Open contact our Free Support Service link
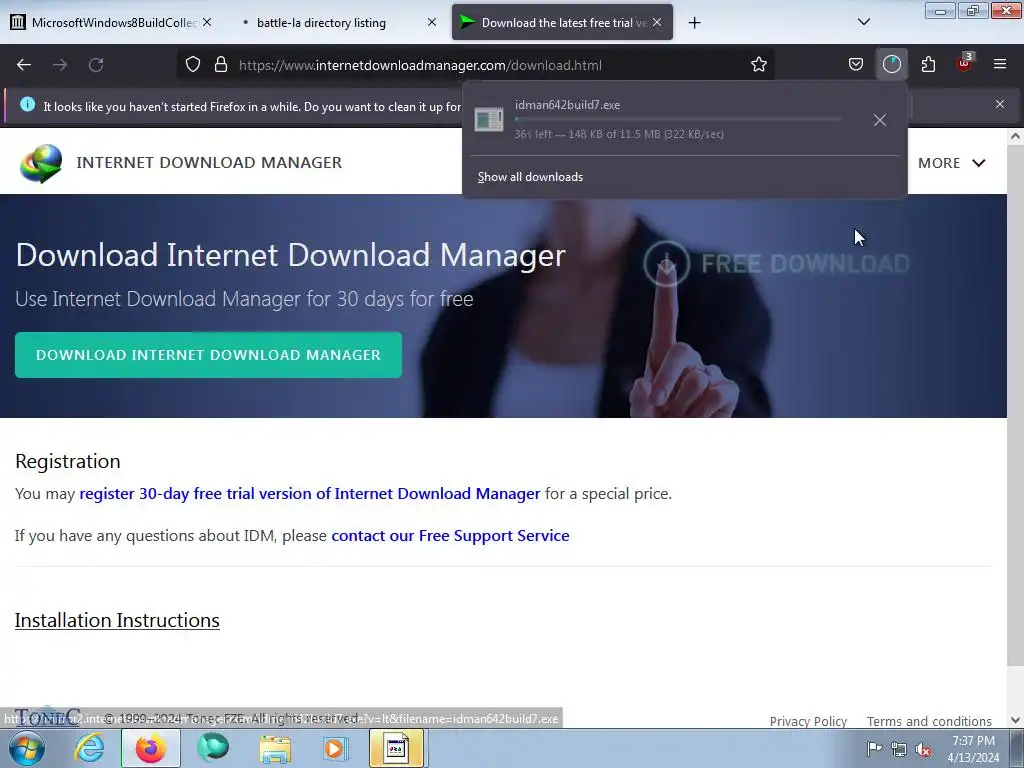The width and height of the screenshot is (1024, 768). coord(450,536)
